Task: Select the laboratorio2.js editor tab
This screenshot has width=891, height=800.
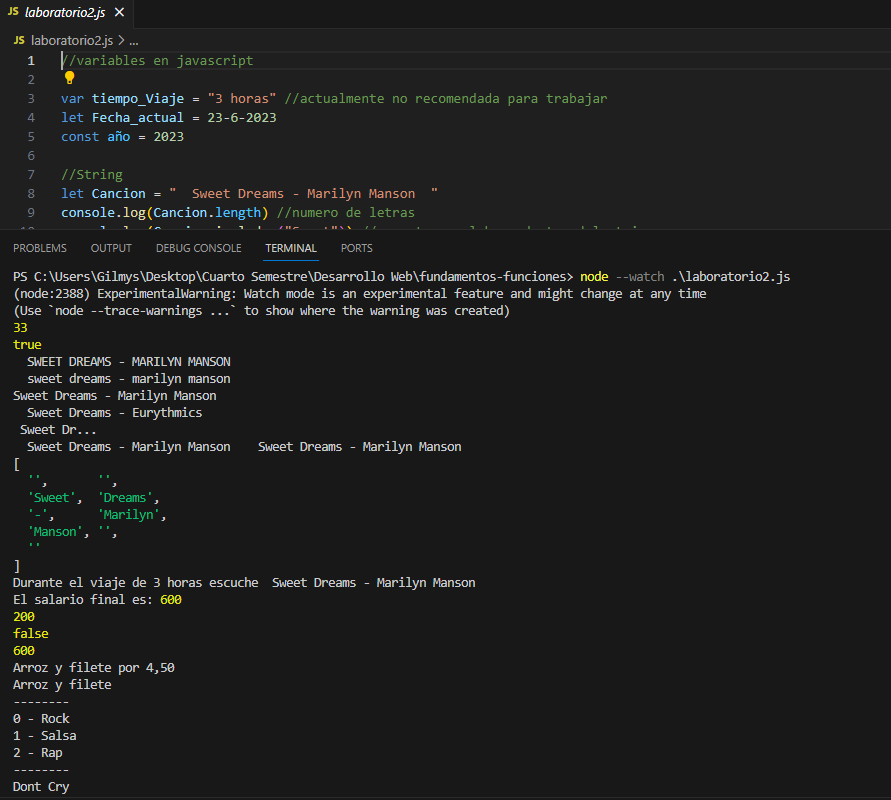Action: (x=65, y=14)
